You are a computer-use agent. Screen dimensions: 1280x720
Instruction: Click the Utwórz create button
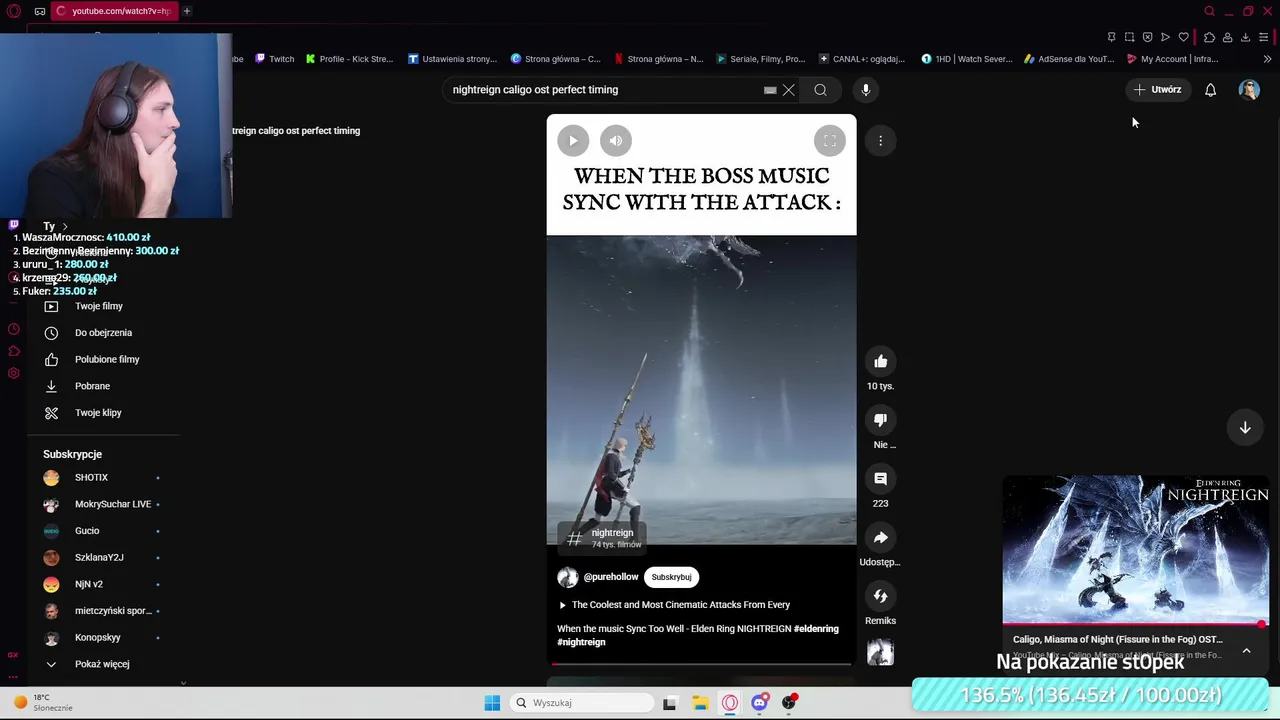1158,90
